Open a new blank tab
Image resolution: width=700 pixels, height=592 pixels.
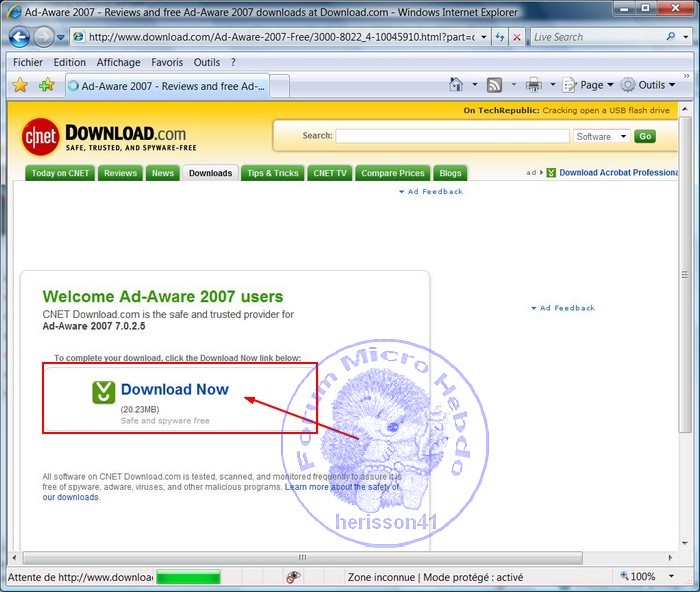279,86
